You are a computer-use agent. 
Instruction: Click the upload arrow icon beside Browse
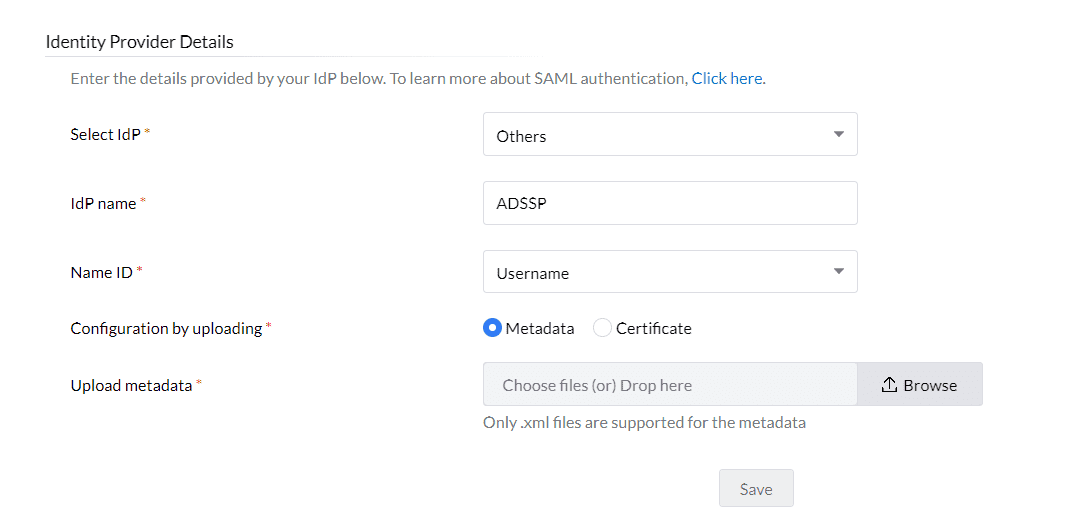[x=889, y=385]
